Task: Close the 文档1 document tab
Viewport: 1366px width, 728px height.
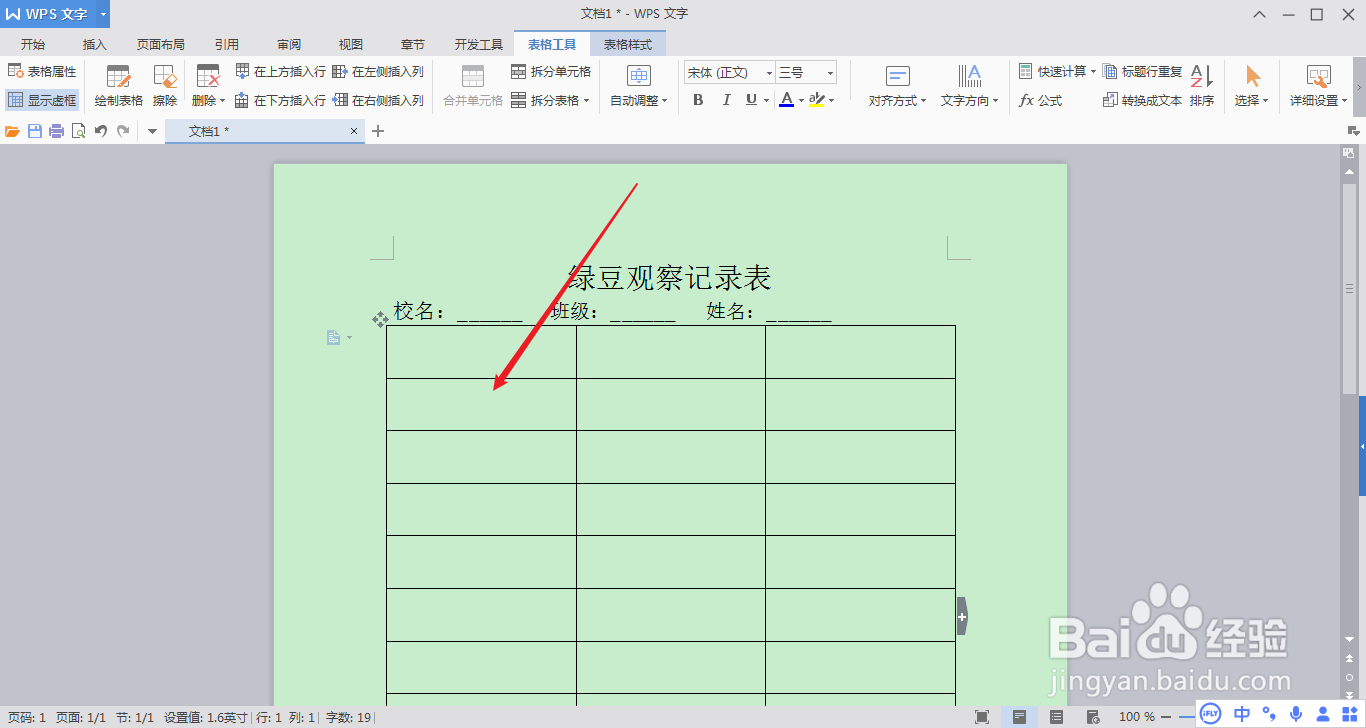Action: (354, 131)
